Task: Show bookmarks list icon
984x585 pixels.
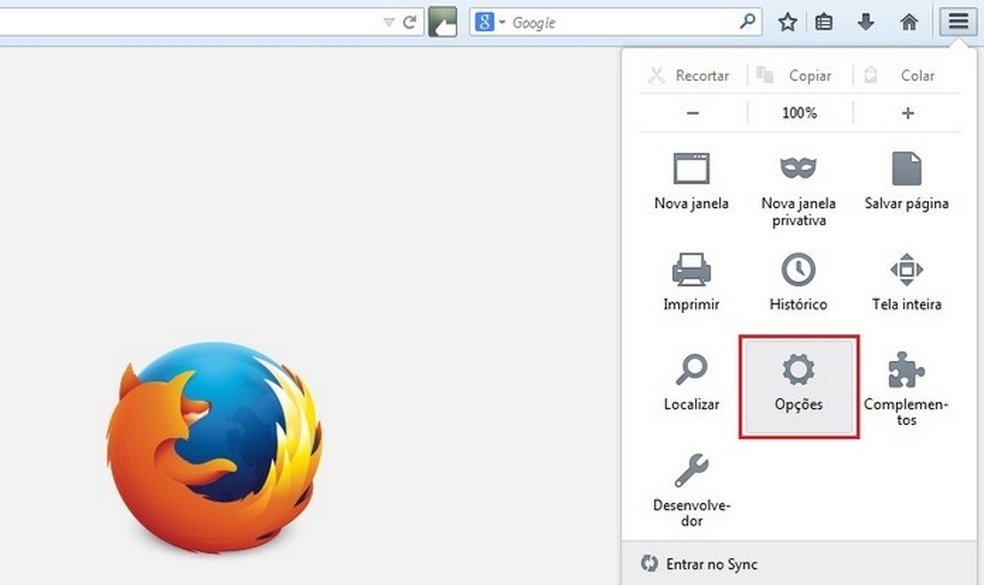Action: (823, 23)
